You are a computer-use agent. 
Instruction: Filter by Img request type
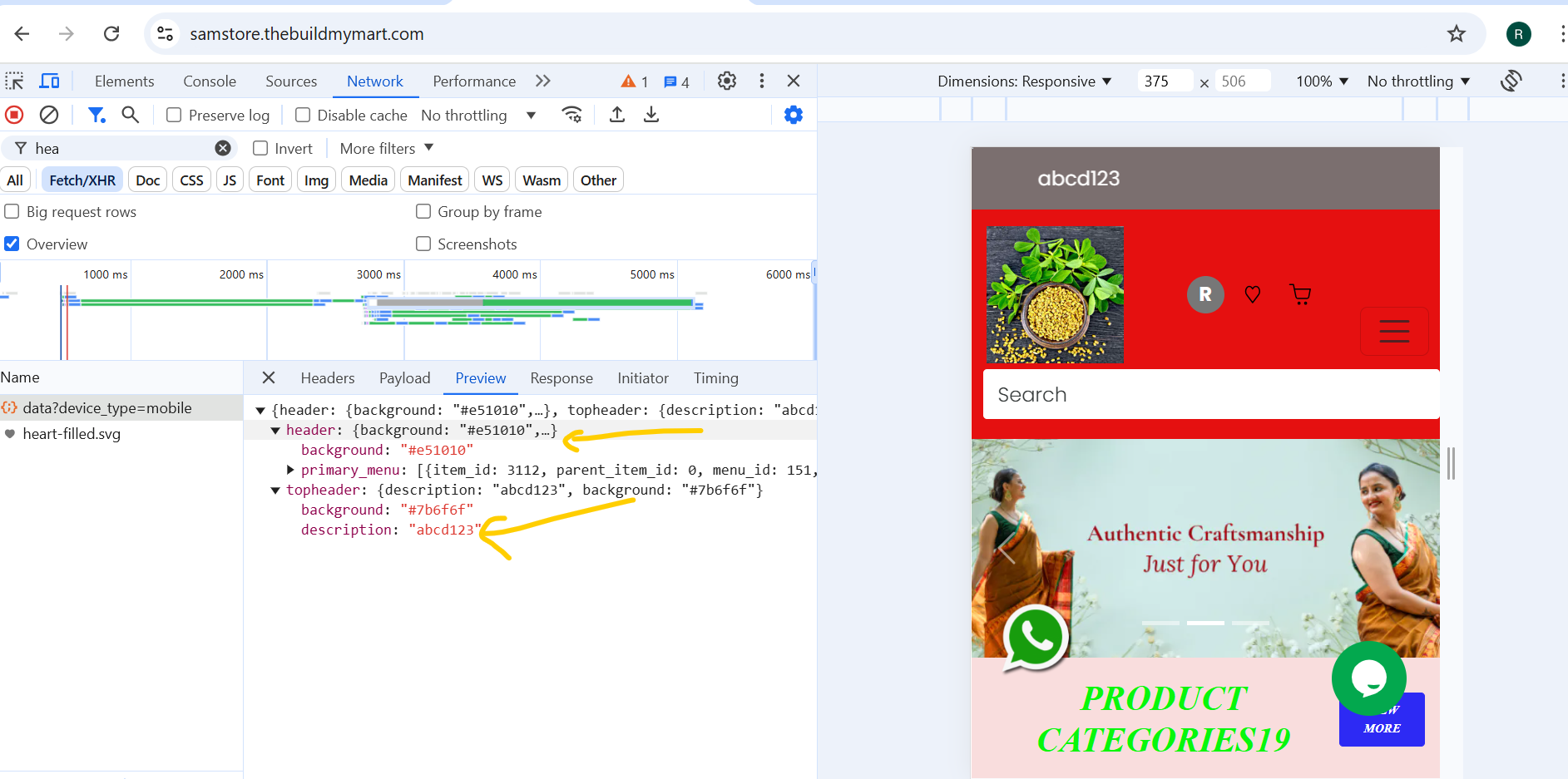(316, 180)
